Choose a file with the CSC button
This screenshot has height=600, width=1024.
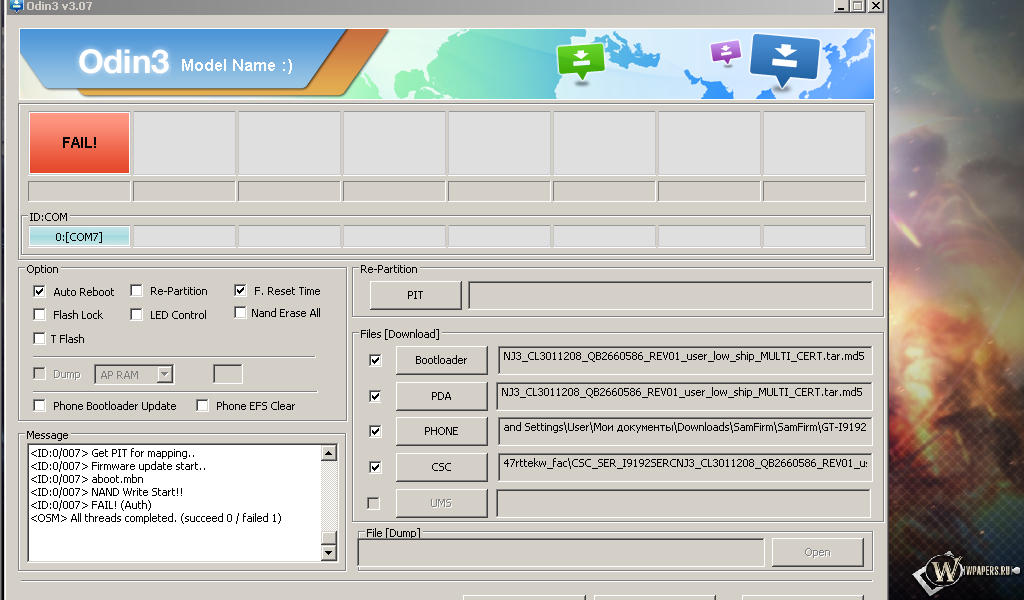pyautogui.click(x=441, y=467)
